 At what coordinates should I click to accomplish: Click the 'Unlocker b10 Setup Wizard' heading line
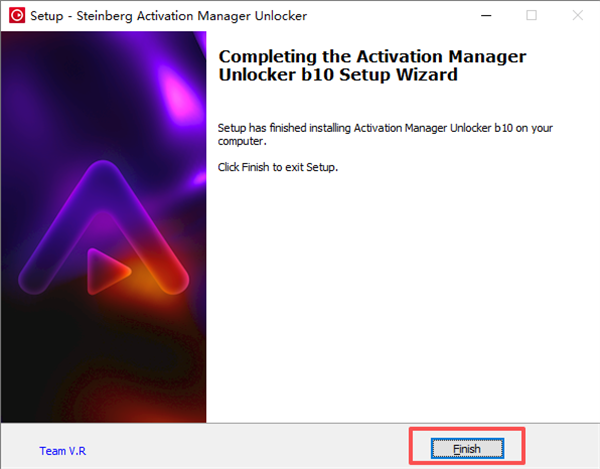point(338,74)
